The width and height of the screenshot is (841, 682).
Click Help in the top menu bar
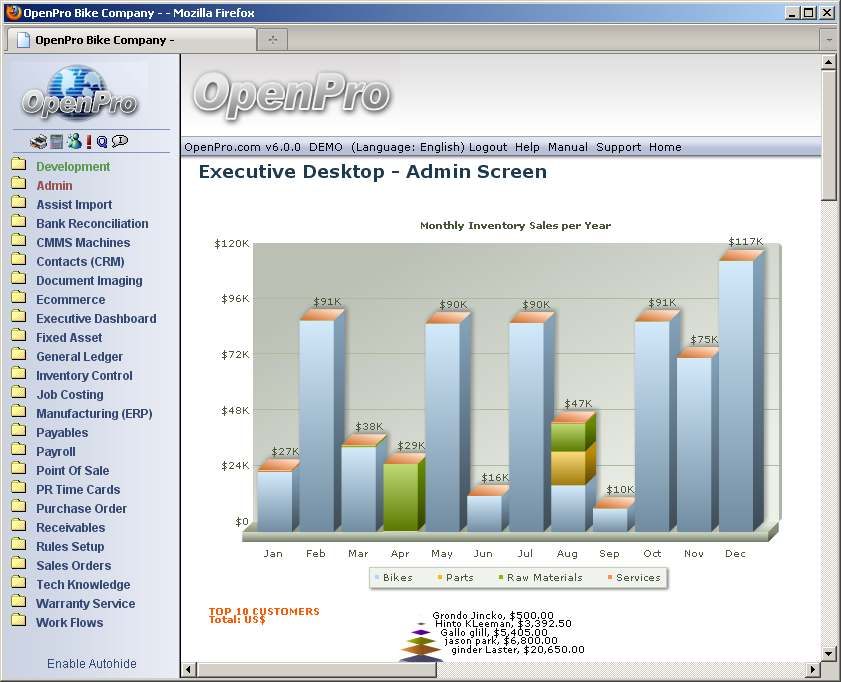(527, 147)
